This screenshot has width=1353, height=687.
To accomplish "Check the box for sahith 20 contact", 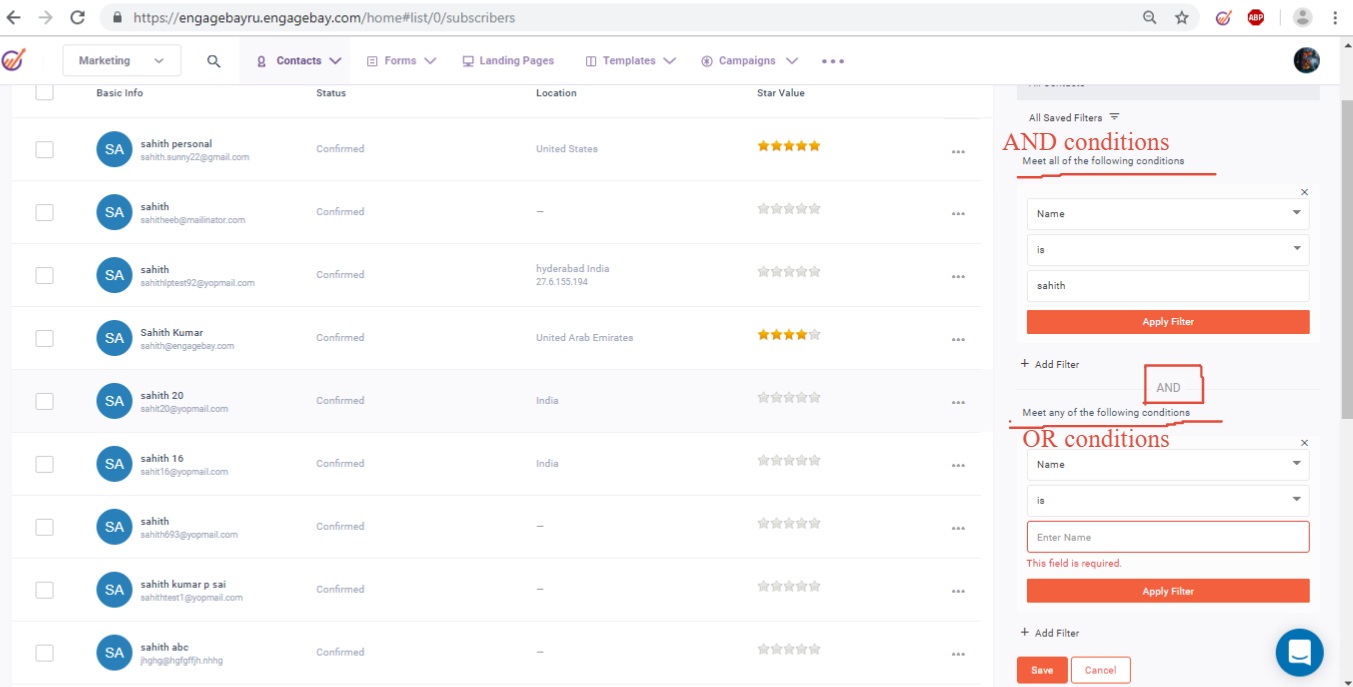I will [x=44, y=401].
